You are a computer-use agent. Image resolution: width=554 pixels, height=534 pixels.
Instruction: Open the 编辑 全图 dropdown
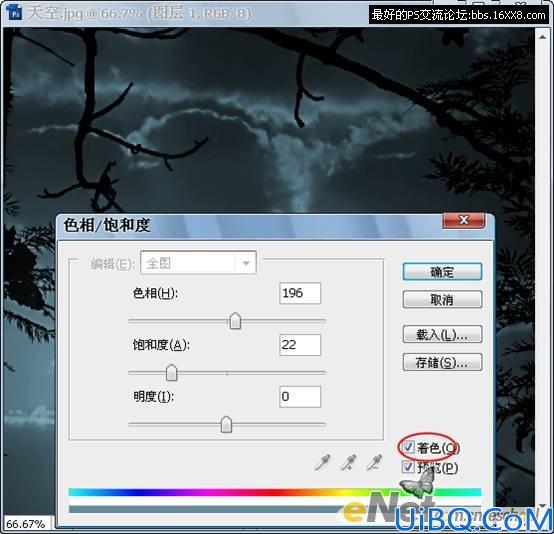[x=198, y=263]
